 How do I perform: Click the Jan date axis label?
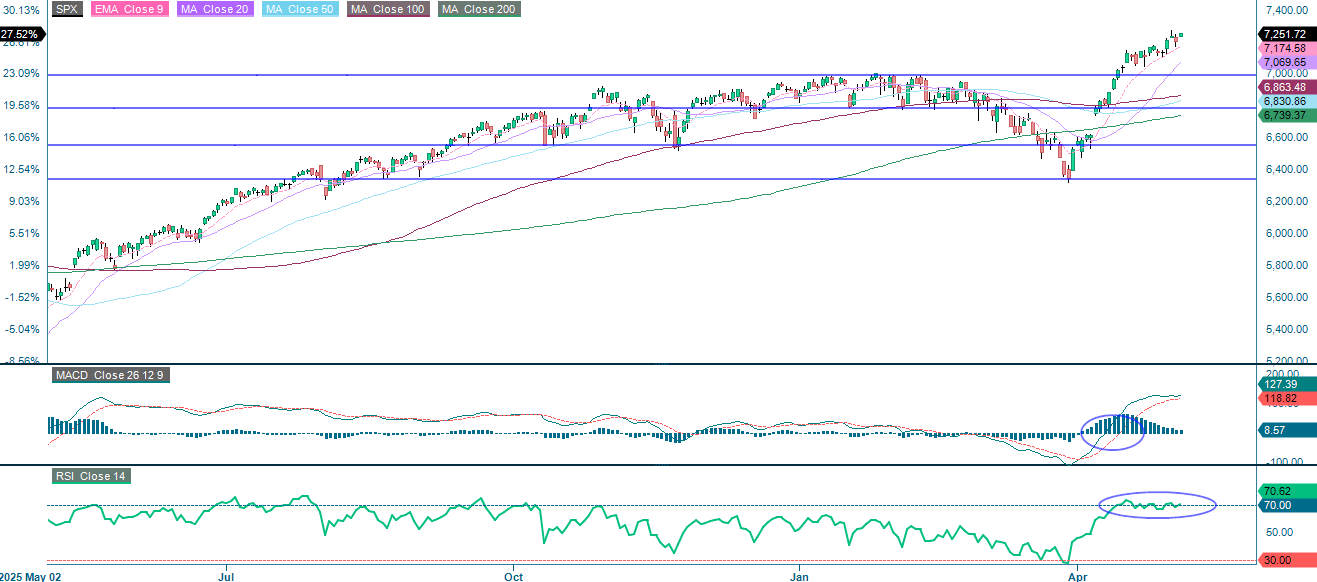[x=800, y=576]
